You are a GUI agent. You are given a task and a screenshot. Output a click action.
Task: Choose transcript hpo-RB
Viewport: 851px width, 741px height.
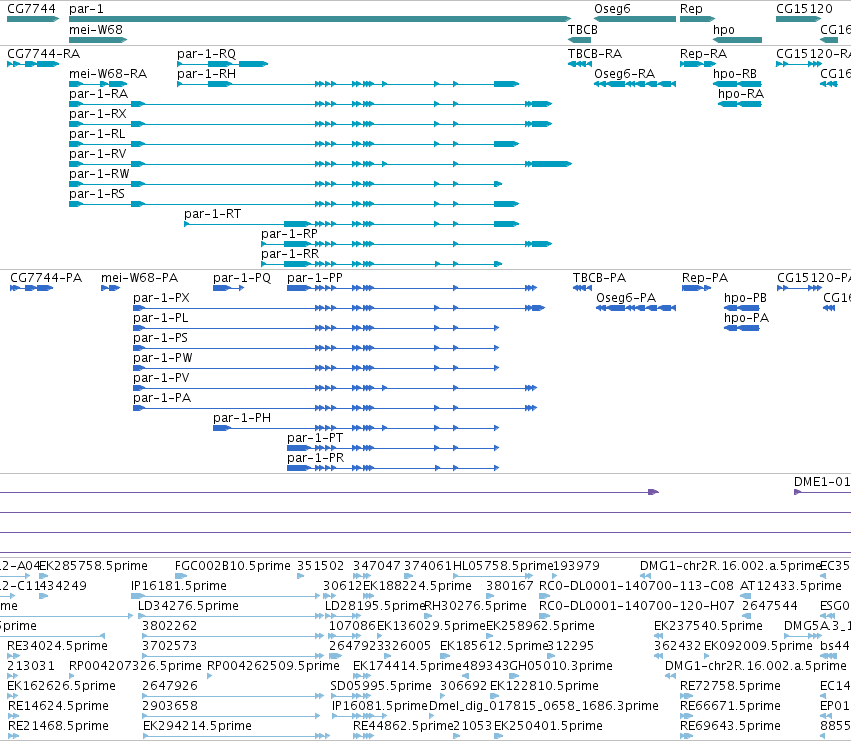735,74
